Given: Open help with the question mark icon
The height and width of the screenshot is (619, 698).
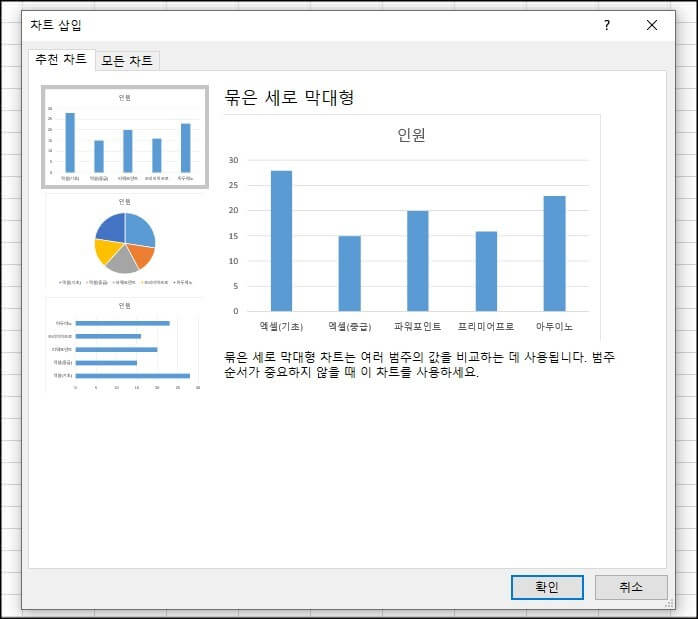Looking at the screenshot, I should point(607,25).
